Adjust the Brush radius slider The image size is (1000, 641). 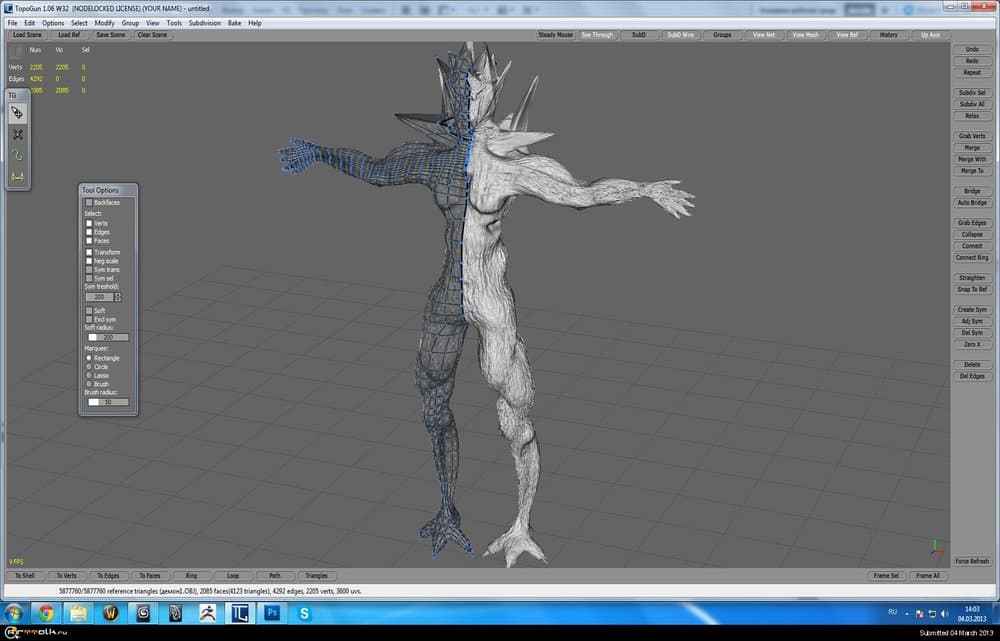point(108,402)
